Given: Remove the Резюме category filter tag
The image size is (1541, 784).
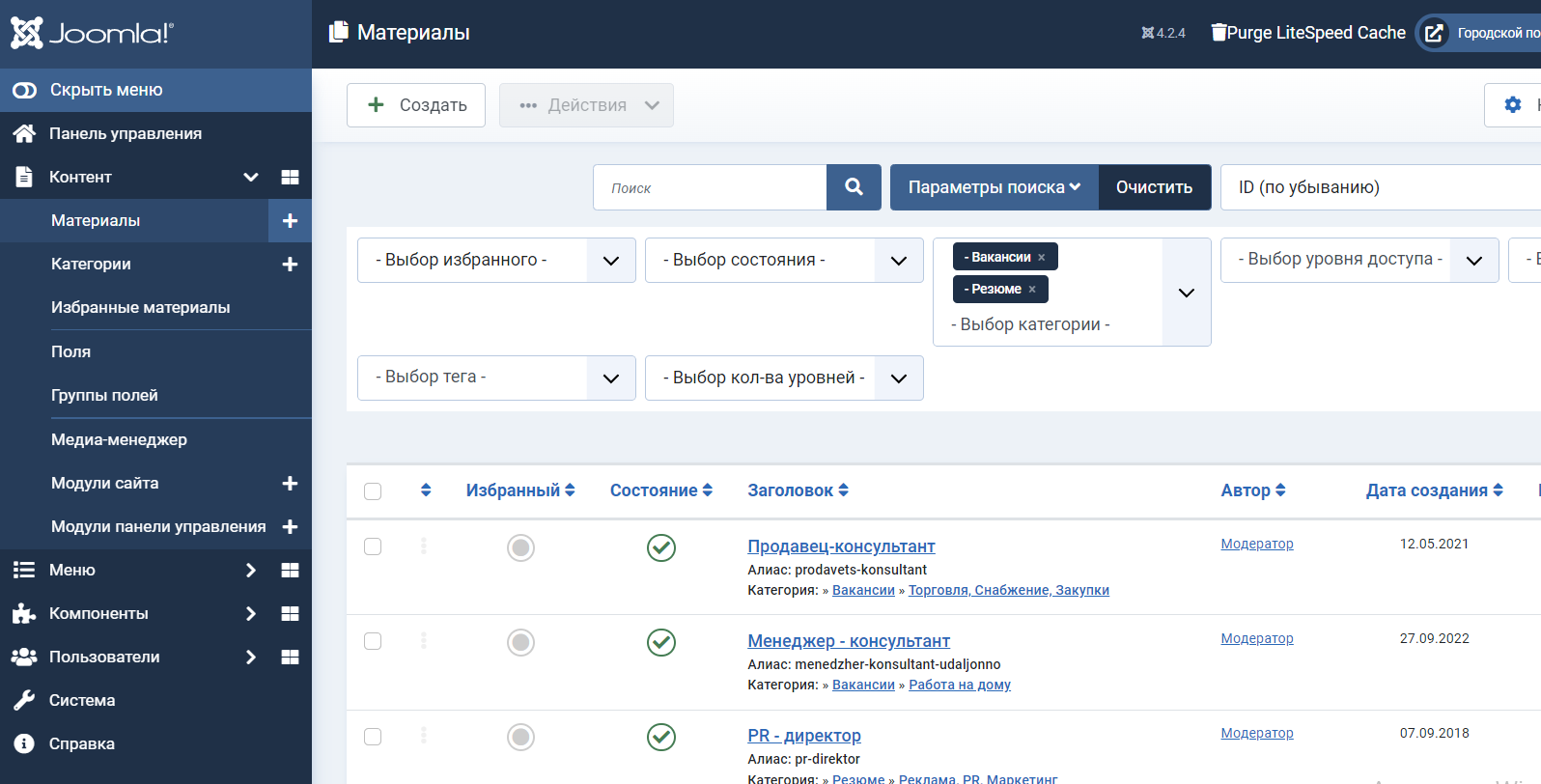Looking at the screenshot, I should click(1032, 290).
